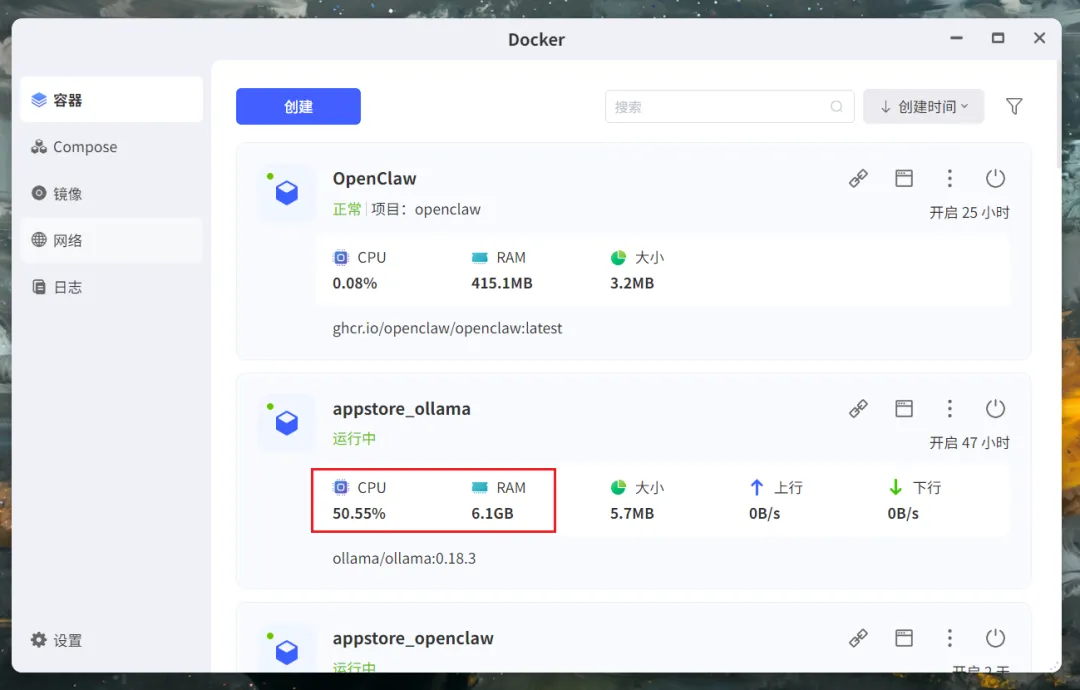Click the appstore_ollama container cube icon
The image size is (1080, 690).
tap(287, 423)
